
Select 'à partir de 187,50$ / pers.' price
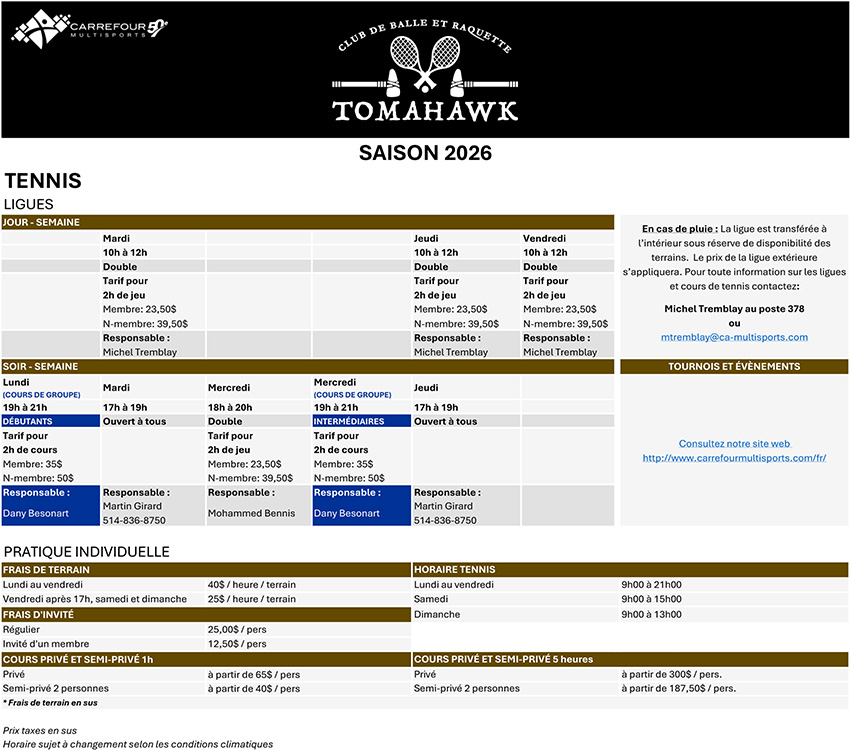(678, 688)
